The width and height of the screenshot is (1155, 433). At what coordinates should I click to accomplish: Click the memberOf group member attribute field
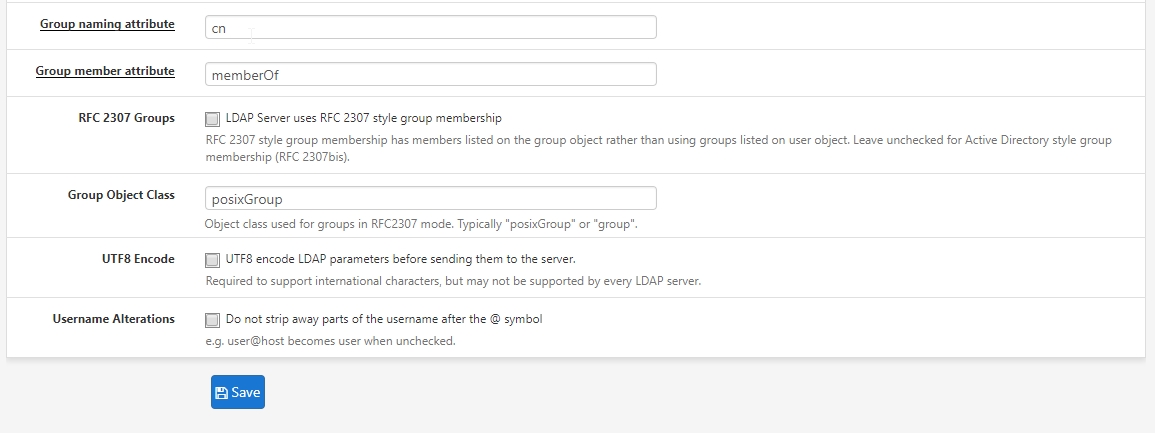click(x=430, y=74)
